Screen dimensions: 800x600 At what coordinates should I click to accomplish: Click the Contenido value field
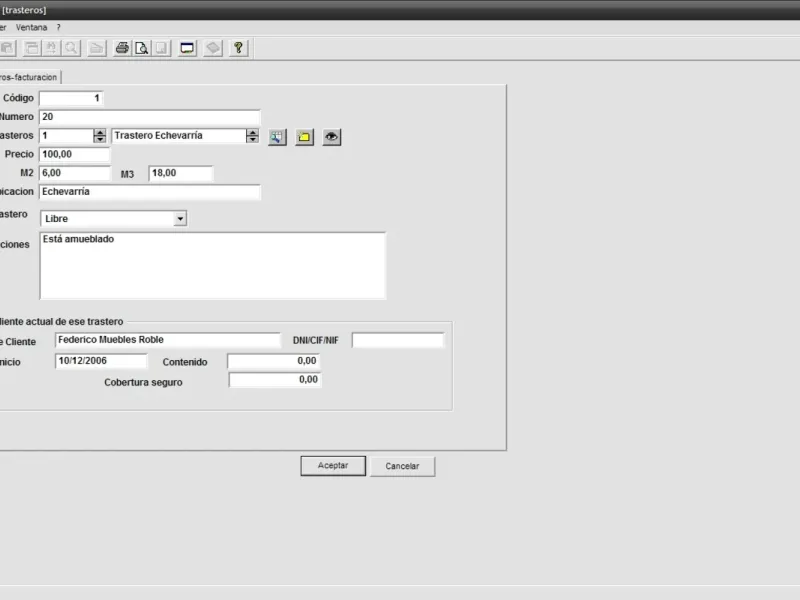click(274, 361)
